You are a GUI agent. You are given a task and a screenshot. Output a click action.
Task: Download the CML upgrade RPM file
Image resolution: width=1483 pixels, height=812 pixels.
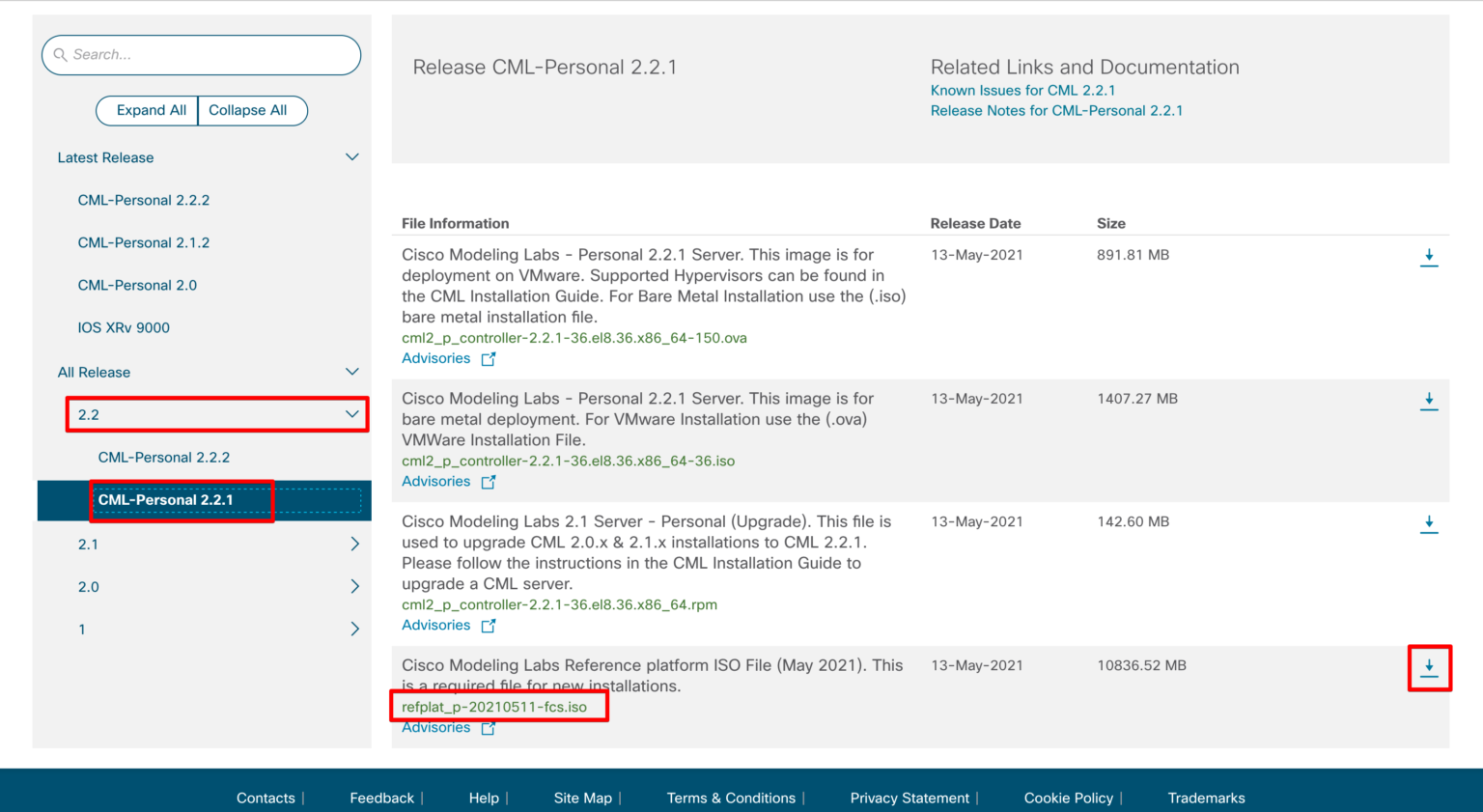click(x=1429, y=524)
